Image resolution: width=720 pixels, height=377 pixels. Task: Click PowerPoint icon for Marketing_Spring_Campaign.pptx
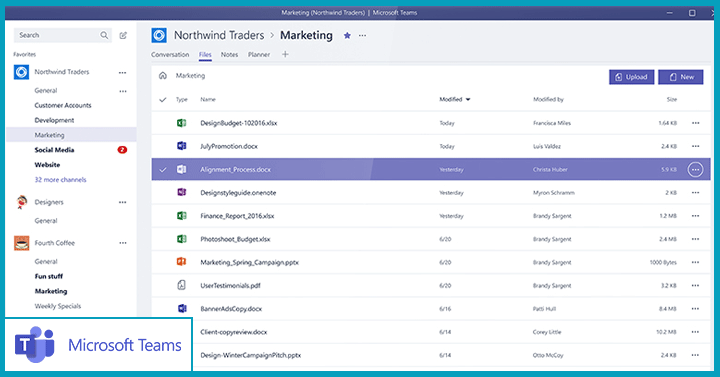point(182,262)
